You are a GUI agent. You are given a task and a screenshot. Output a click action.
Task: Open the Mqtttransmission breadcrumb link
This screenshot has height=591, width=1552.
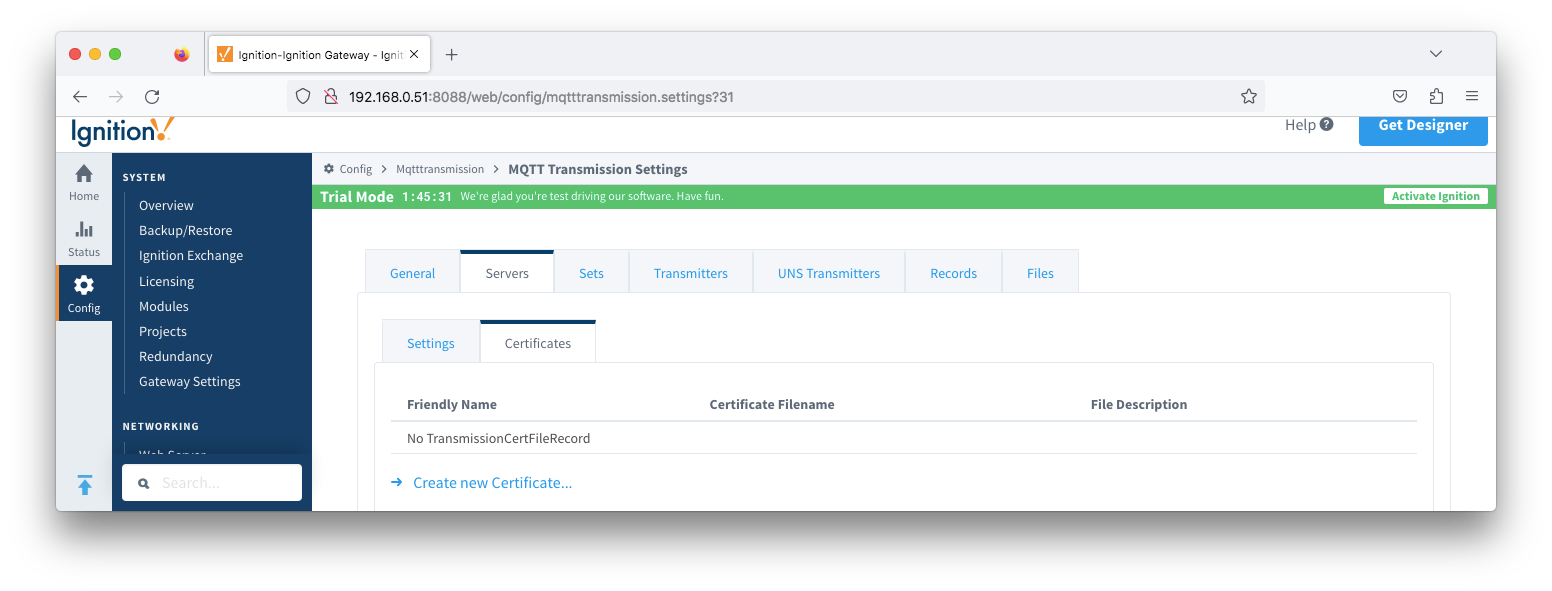pyautogui.click(x=440, y=169)
